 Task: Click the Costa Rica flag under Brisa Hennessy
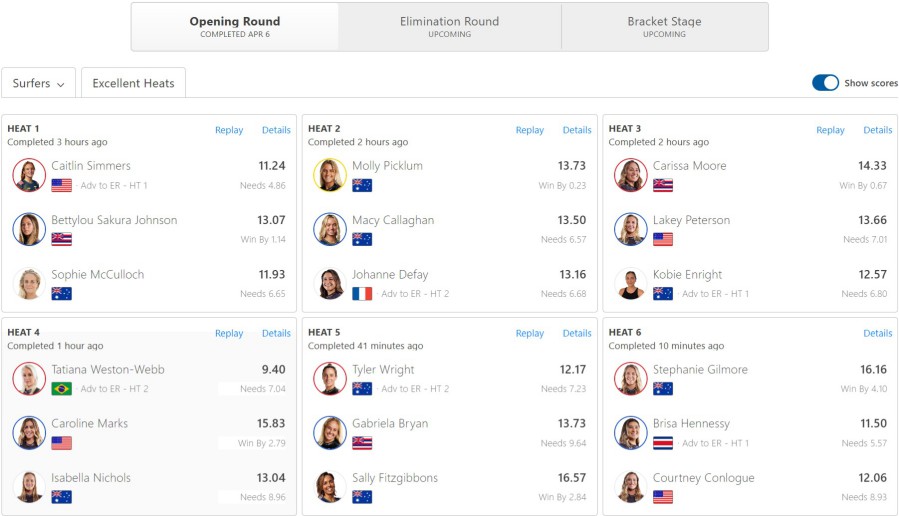[663, 443]
